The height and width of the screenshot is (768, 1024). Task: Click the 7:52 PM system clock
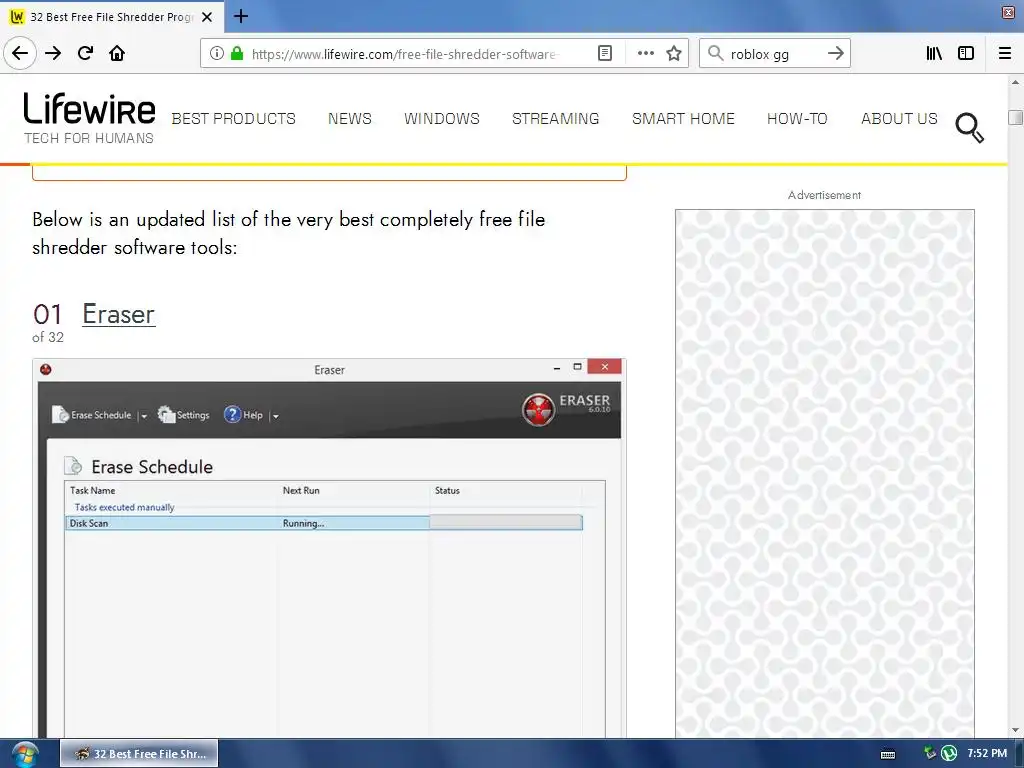pyautogui.click(x=987, y=754)
